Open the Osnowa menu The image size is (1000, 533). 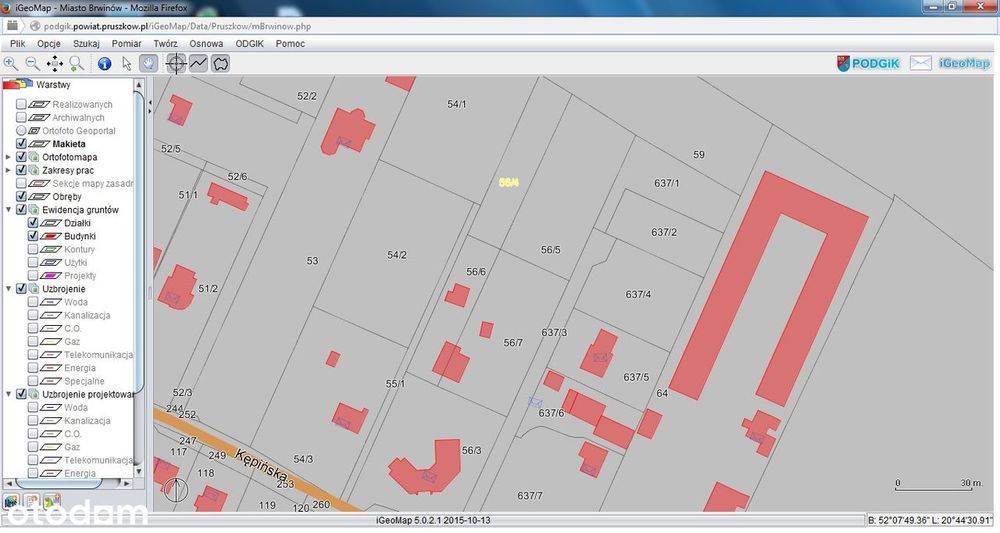pyautogui.click(x=206, y=43)
